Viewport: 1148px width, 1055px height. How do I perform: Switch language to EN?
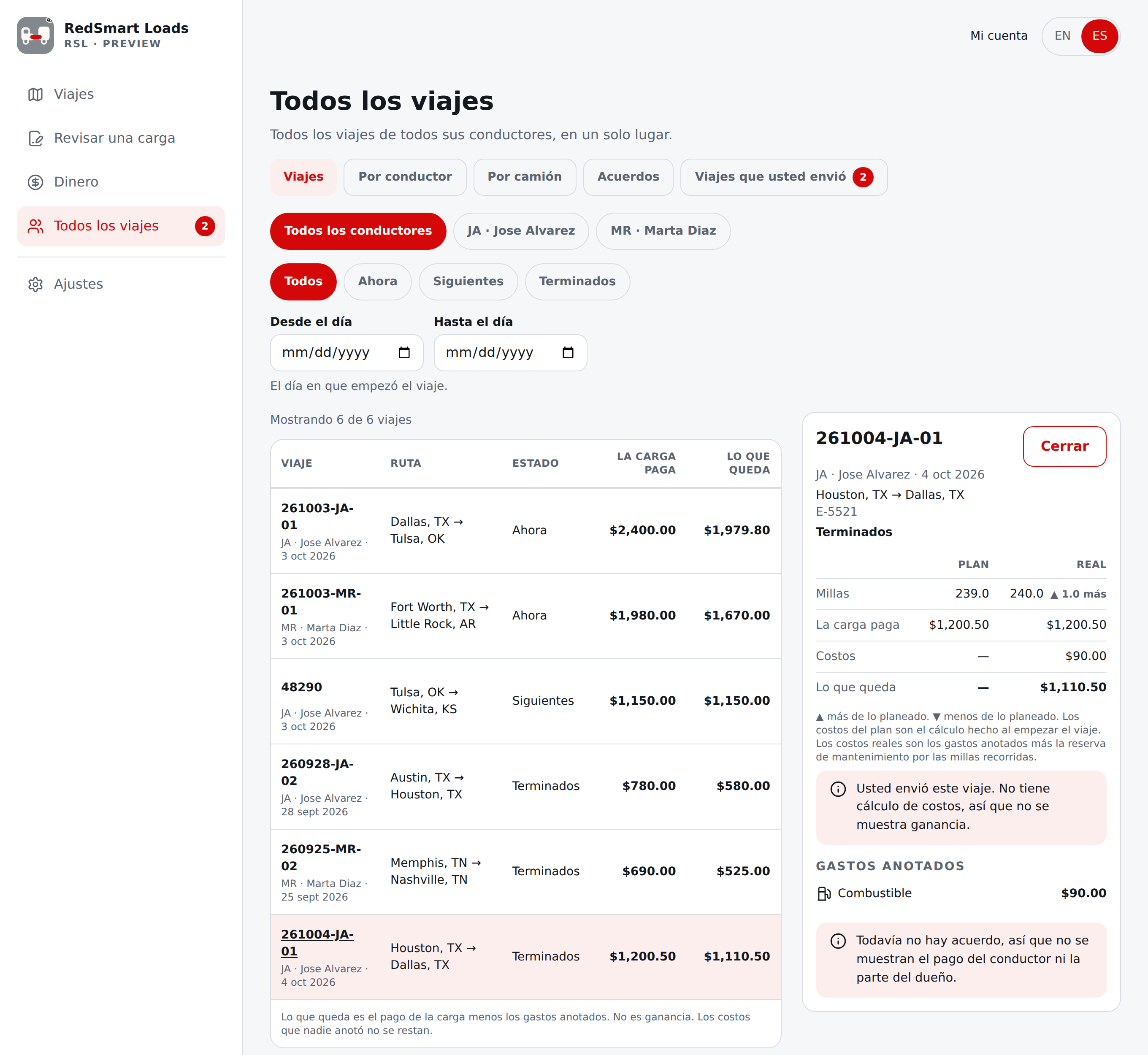[x=1062, y=36]
